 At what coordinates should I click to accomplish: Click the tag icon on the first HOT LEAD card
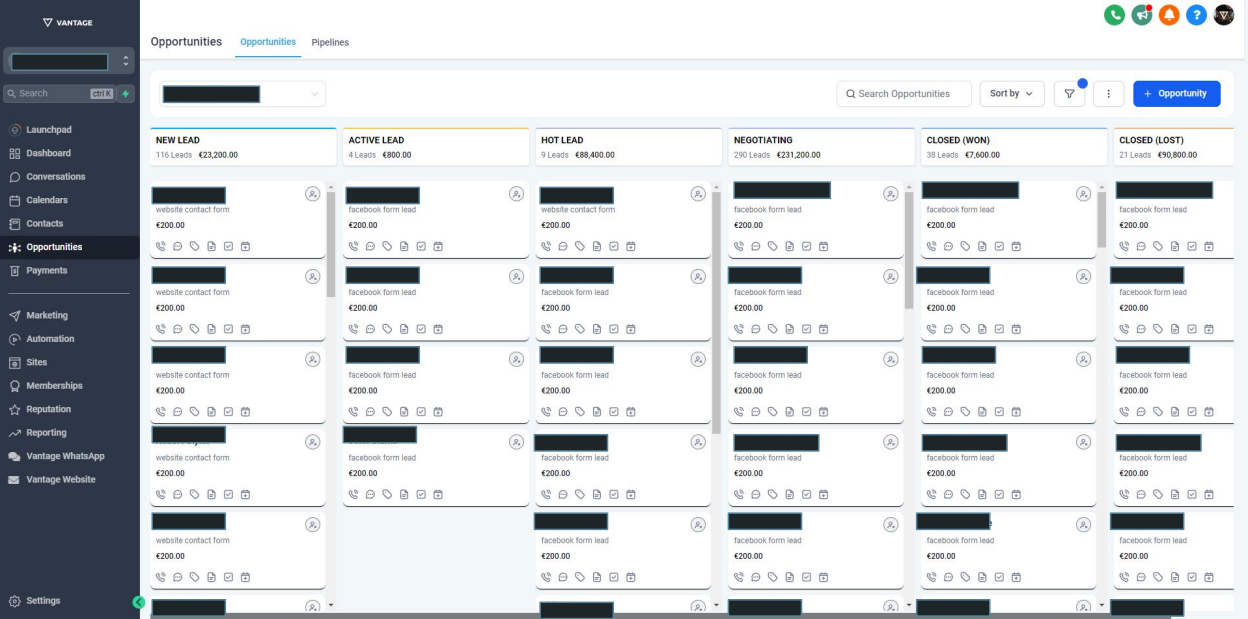[x=580, y=246]
